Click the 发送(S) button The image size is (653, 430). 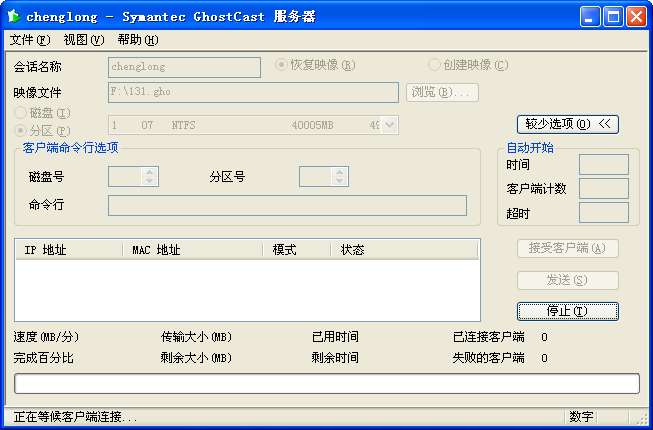(568, 280)
